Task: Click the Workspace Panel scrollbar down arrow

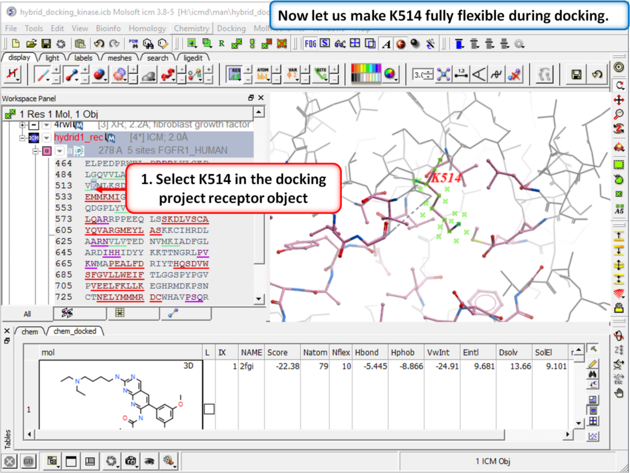Action: coord(260,298)
